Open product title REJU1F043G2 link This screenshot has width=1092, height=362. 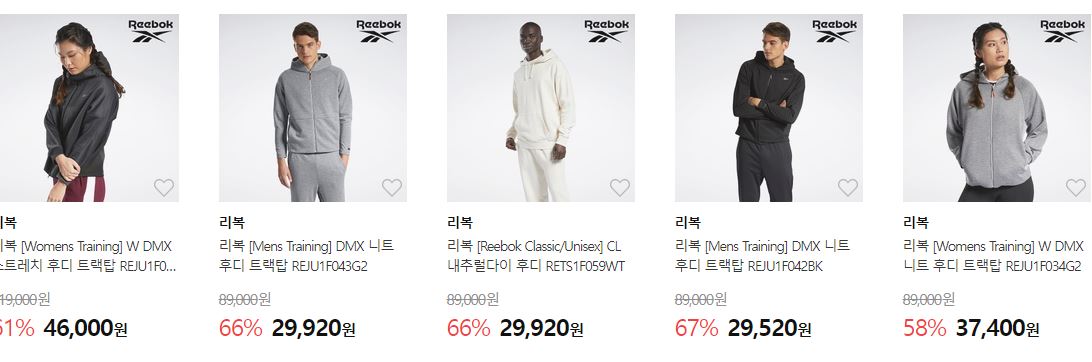point(306,256)
